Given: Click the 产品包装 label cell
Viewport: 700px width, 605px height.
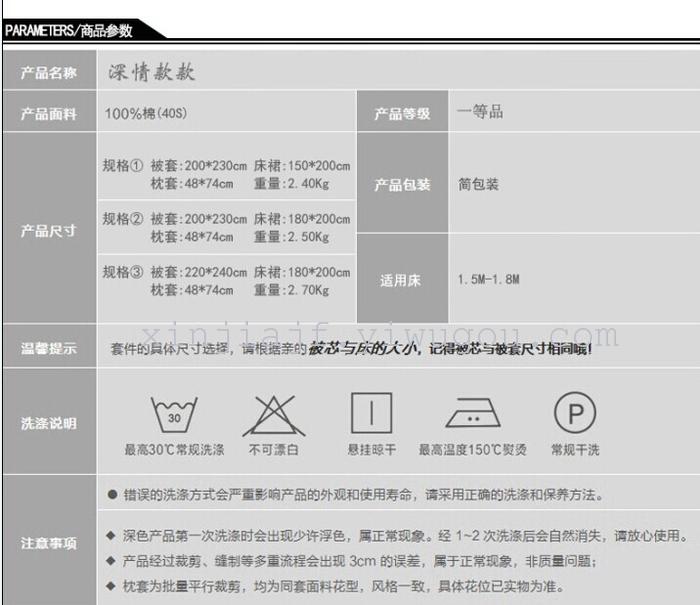Looking at the screenshot, I should 402,185.
